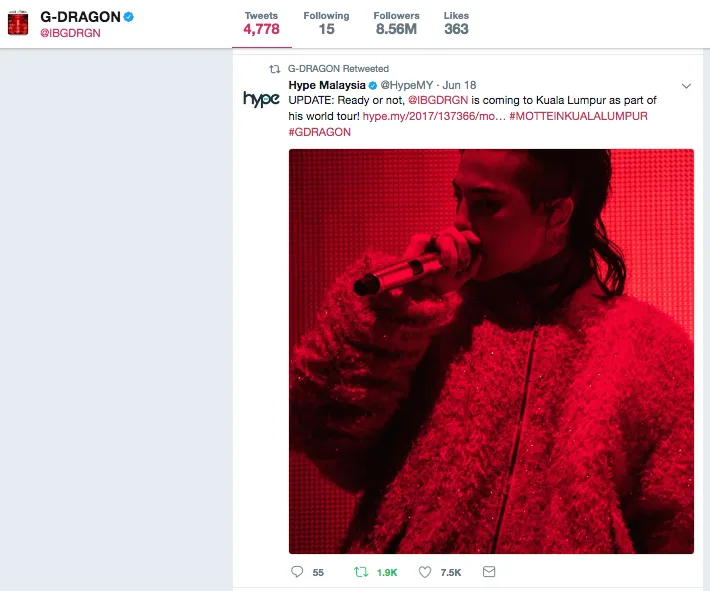View the Likes 363 tab
This screenshot has height=591, width=710.
click(456, 24)
